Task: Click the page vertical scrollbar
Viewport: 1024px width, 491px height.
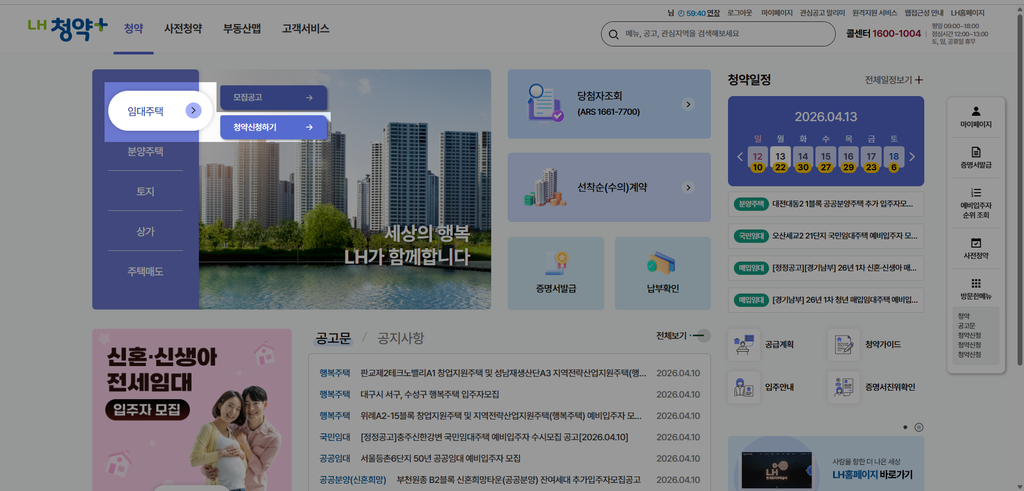Action: pyautogui.click(x=1020, y=189)
